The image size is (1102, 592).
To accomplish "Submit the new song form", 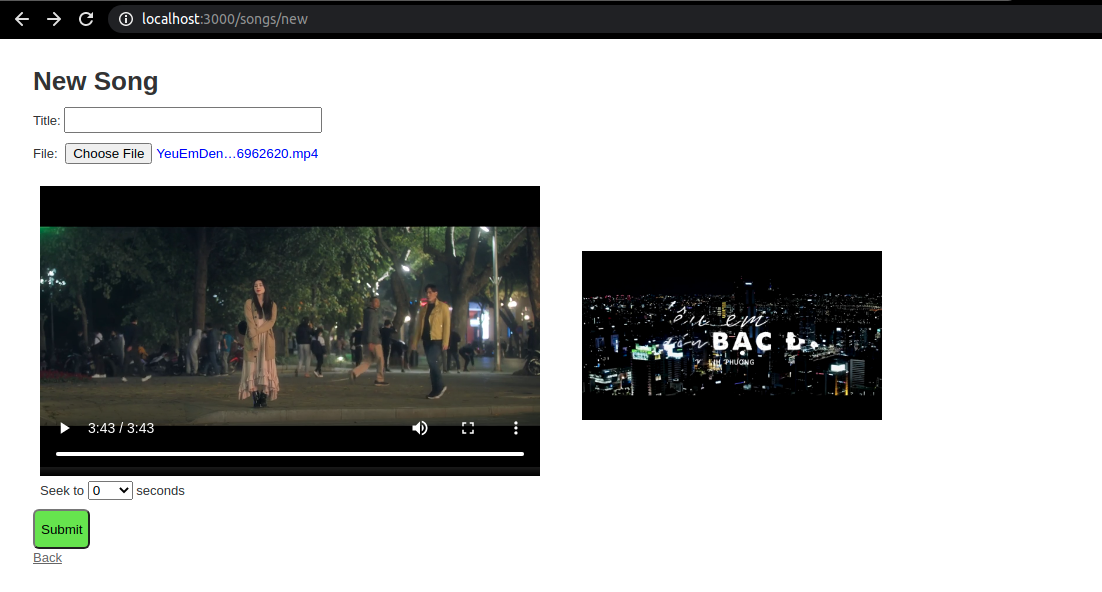I will tap(62, 529).
